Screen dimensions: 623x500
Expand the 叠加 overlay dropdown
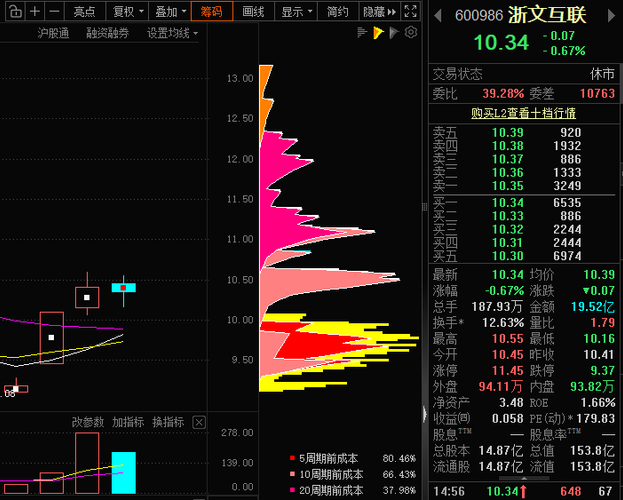(170, 11)
